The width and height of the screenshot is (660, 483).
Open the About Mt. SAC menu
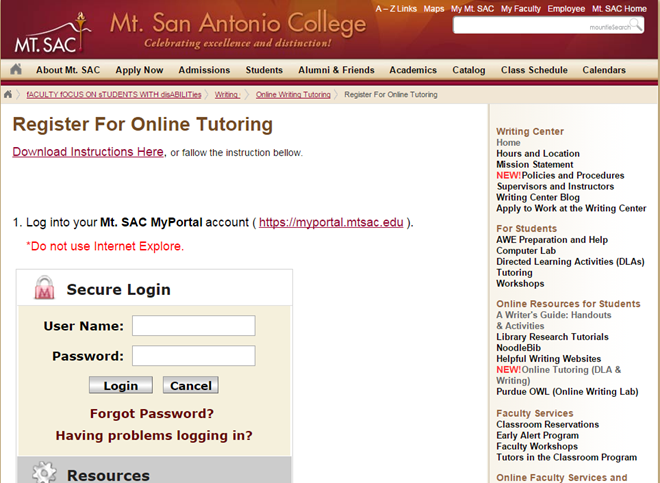pos(68,70)
